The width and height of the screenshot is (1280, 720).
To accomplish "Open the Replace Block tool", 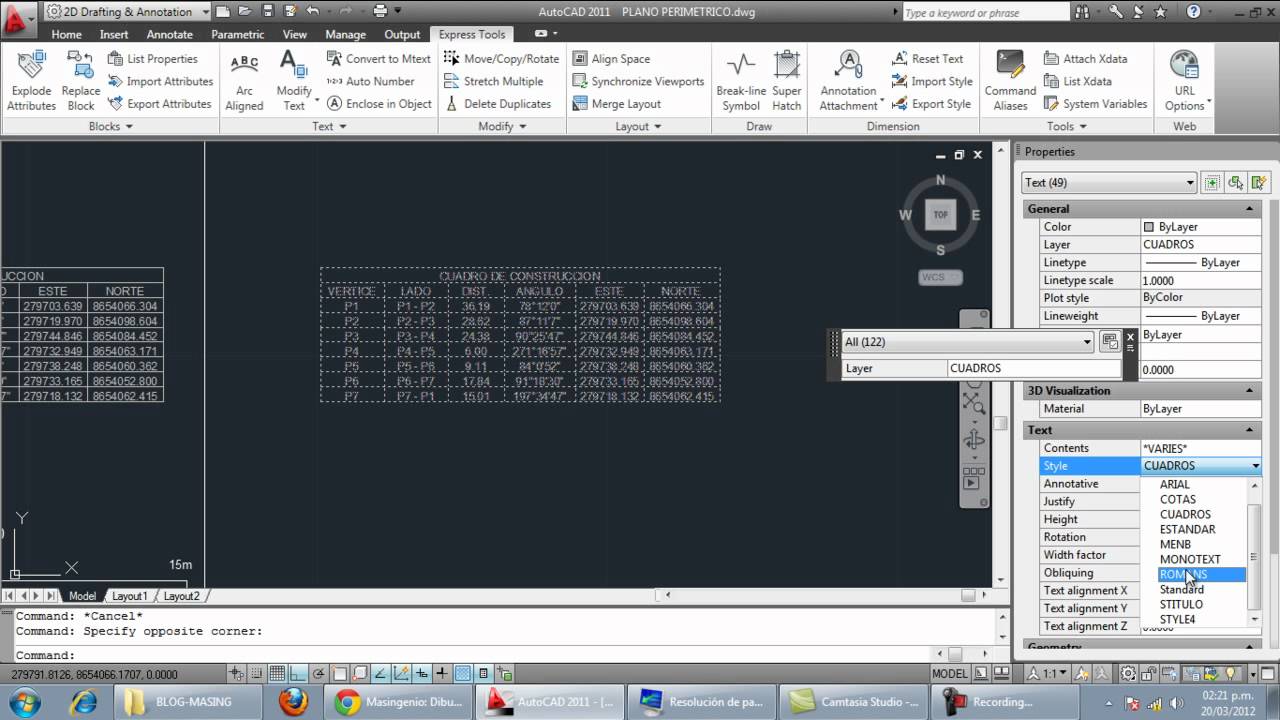I will (x=80, y=81).
